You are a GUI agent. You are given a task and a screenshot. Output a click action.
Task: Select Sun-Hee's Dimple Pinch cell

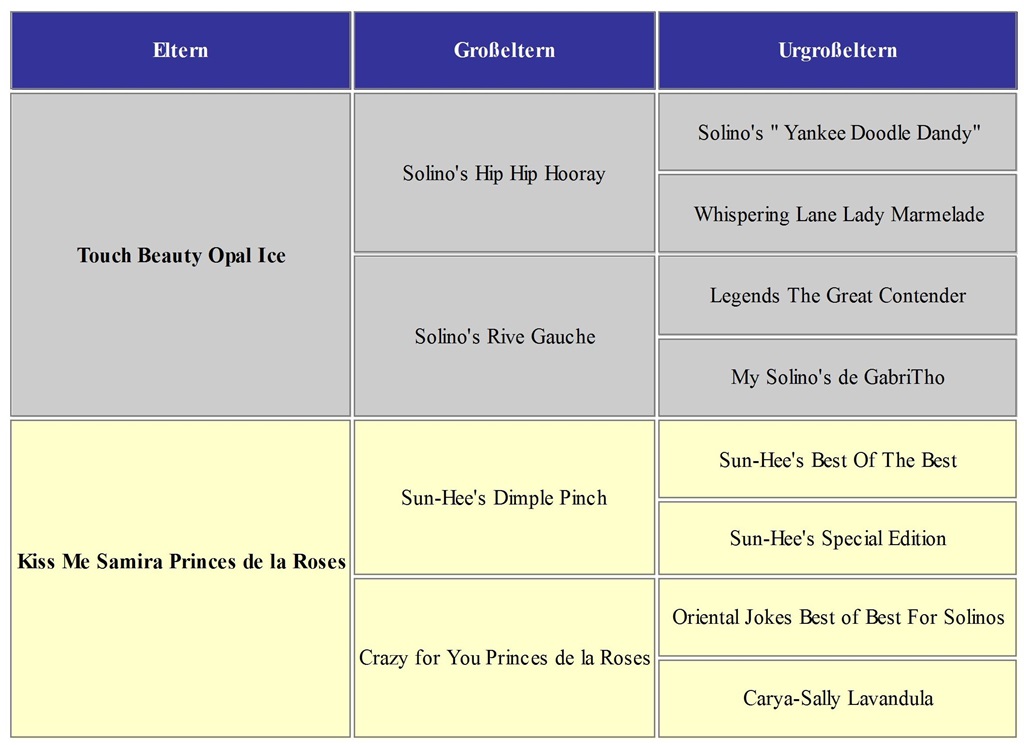tap(504, 498)
